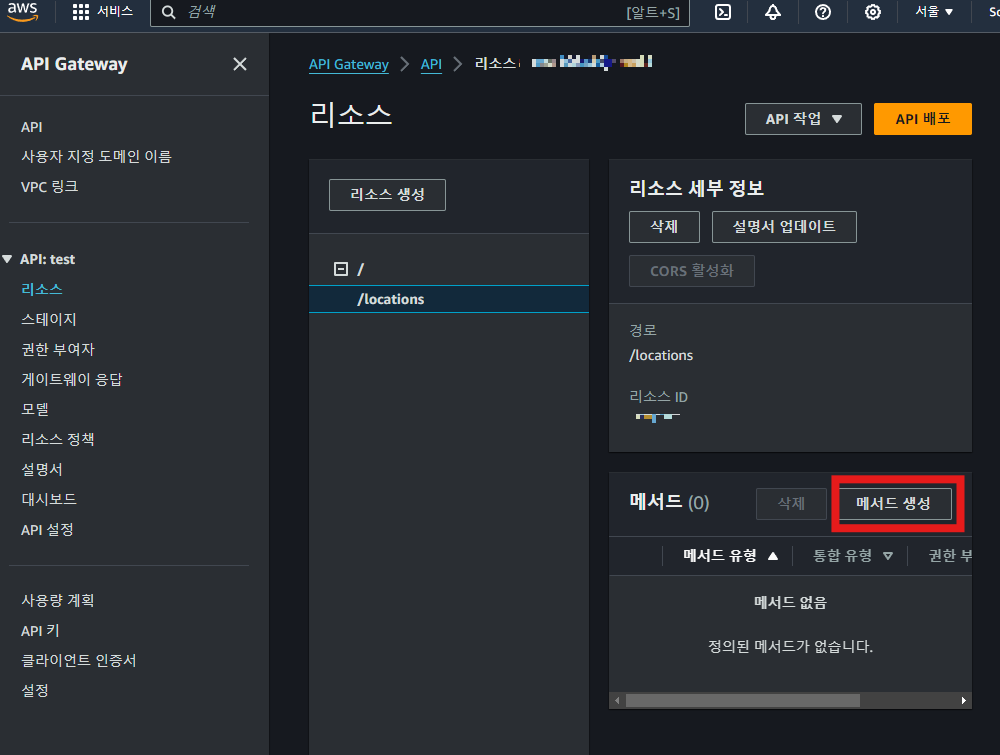Open VPC 링크 in the sidebar
Screen dimensions: 1000x755
(x=50, y=187)
